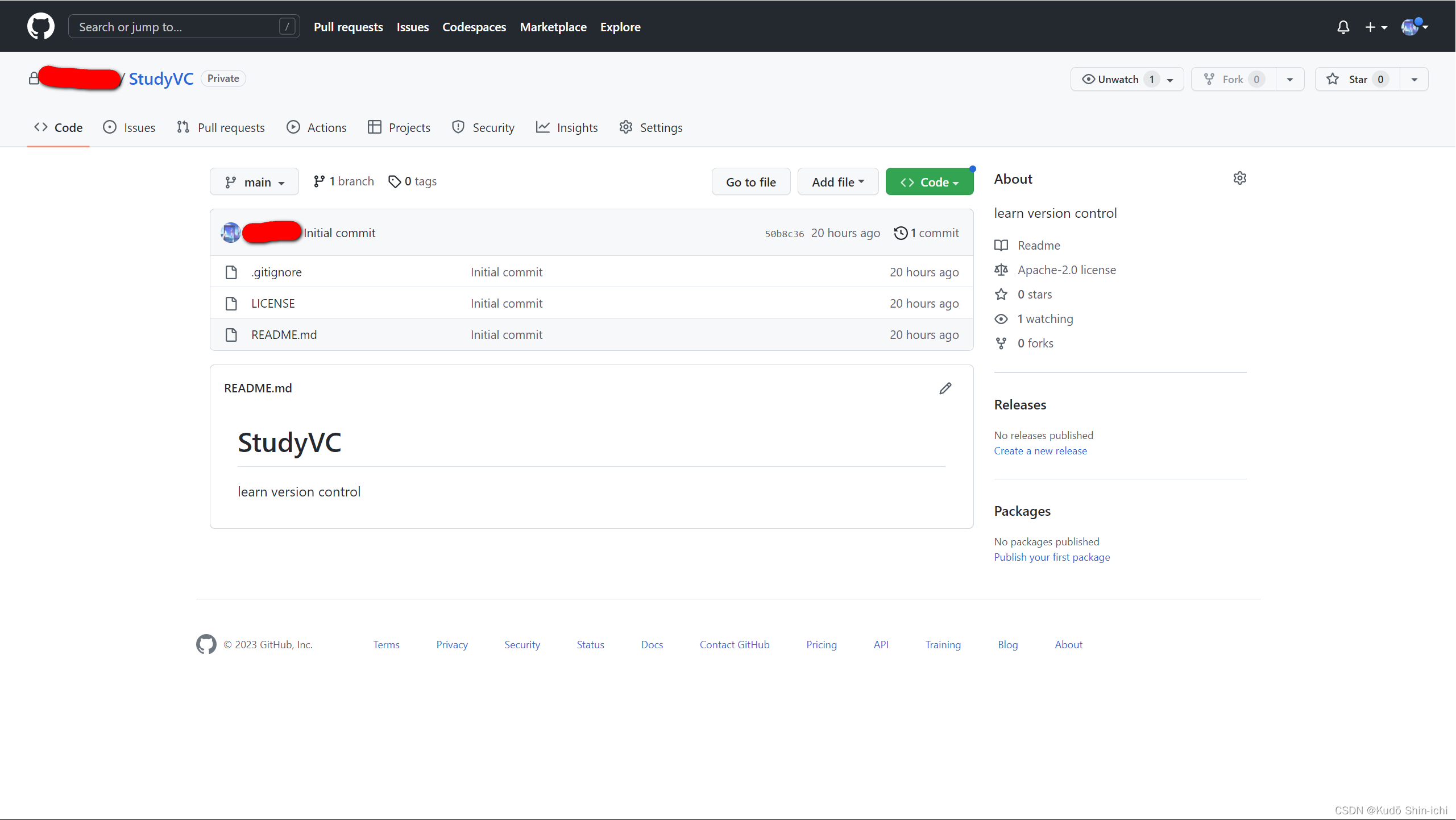Screen dimensions: 1456x820
Task: Switch to the repository Security tab
Action: pyautogui.click(x=483, y=127)
